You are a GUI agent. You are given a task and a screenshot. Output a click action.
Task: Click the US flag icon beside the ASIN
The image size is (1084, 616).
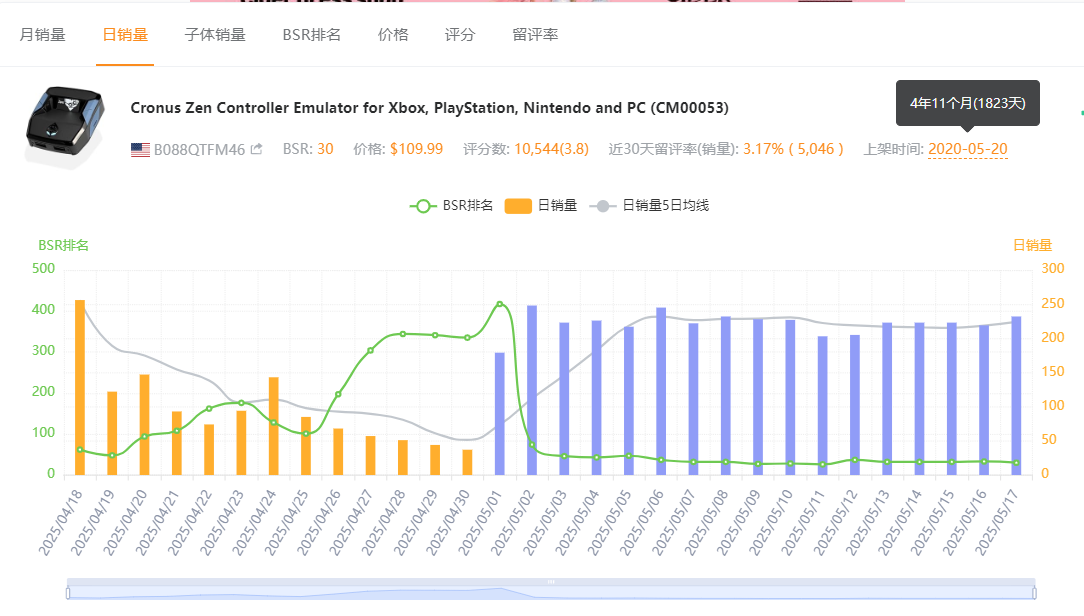[140, 149]
